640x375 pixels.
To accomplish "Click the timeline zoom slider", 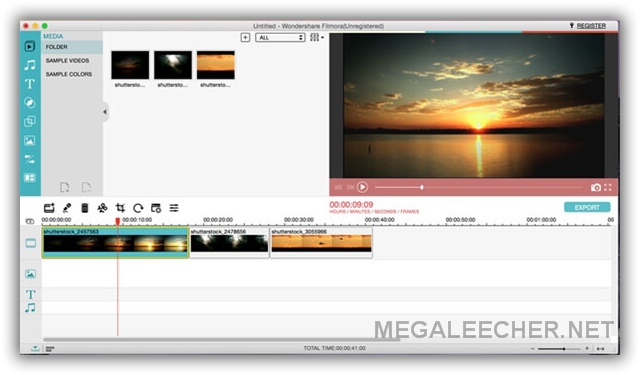I will click(x=559, y=349).
